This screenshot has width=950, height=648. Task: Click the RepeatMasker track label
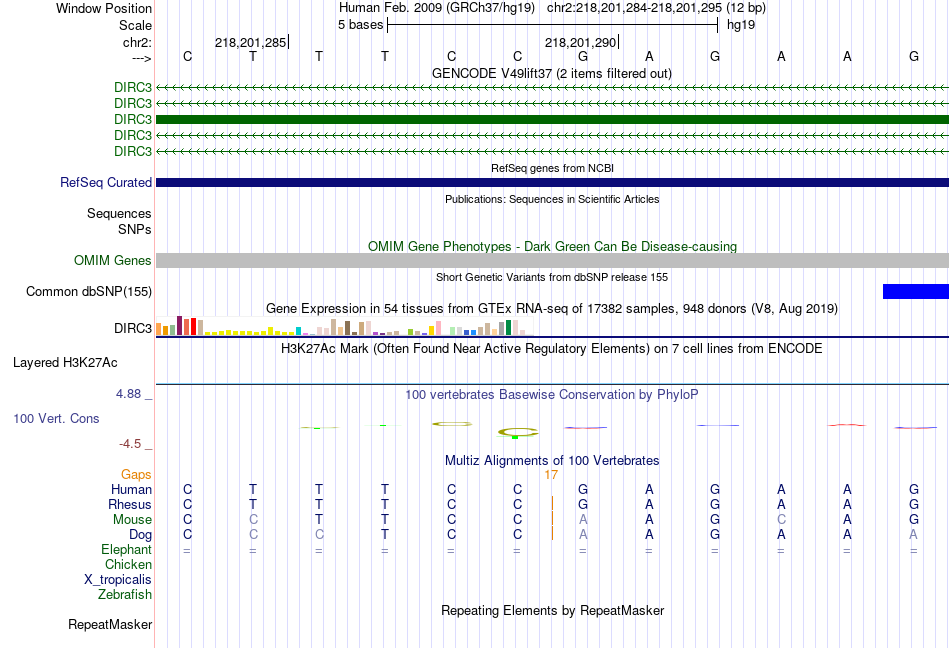(x=110, y=624)
